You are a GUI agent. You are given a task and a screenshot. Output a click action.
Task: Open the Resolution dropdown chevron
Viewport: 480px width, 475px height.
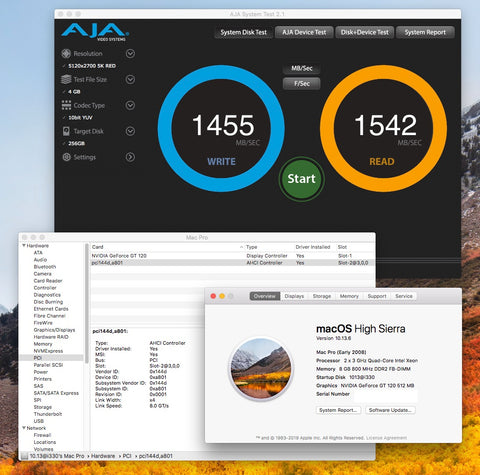[x=130, y=53]
